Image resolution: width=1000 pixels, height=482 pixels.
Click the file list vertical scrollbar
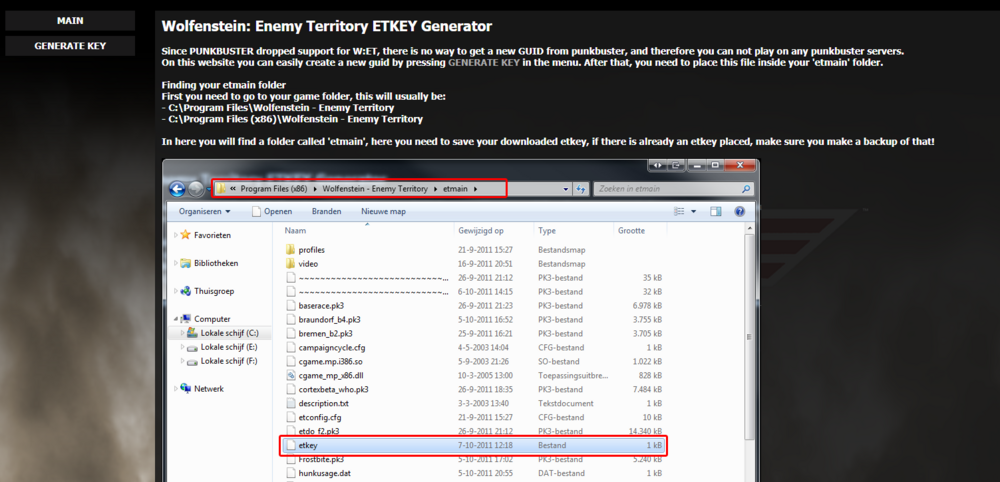(x=749, y=337)
